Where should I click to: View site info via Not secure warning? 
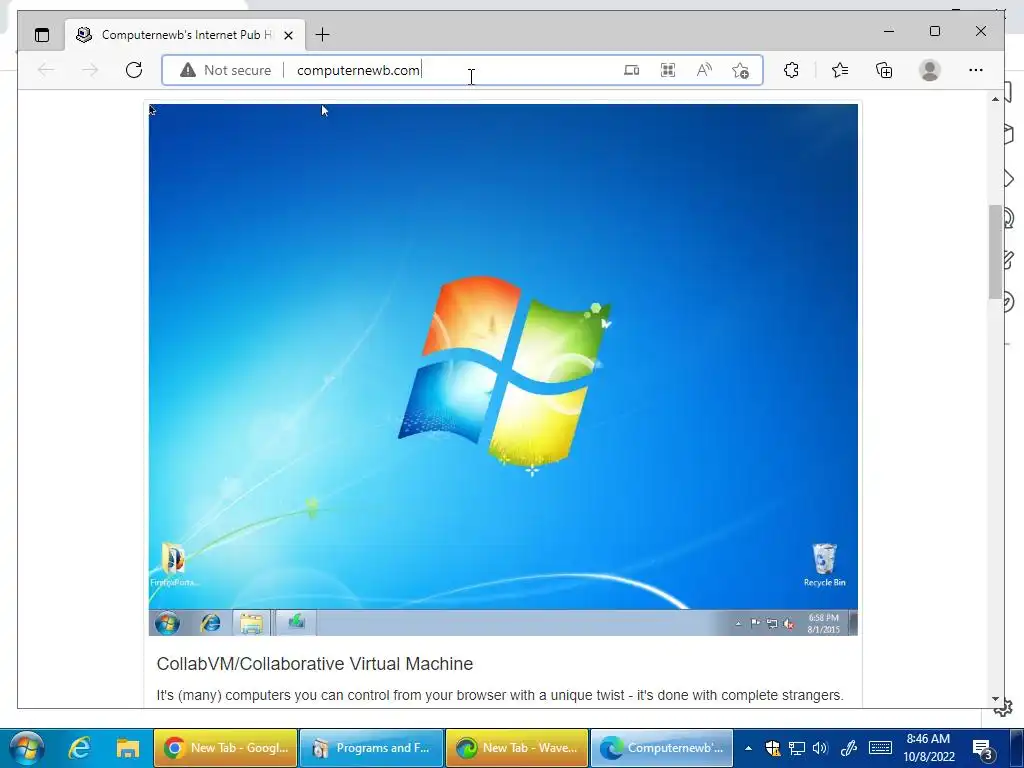click(226, 70)
